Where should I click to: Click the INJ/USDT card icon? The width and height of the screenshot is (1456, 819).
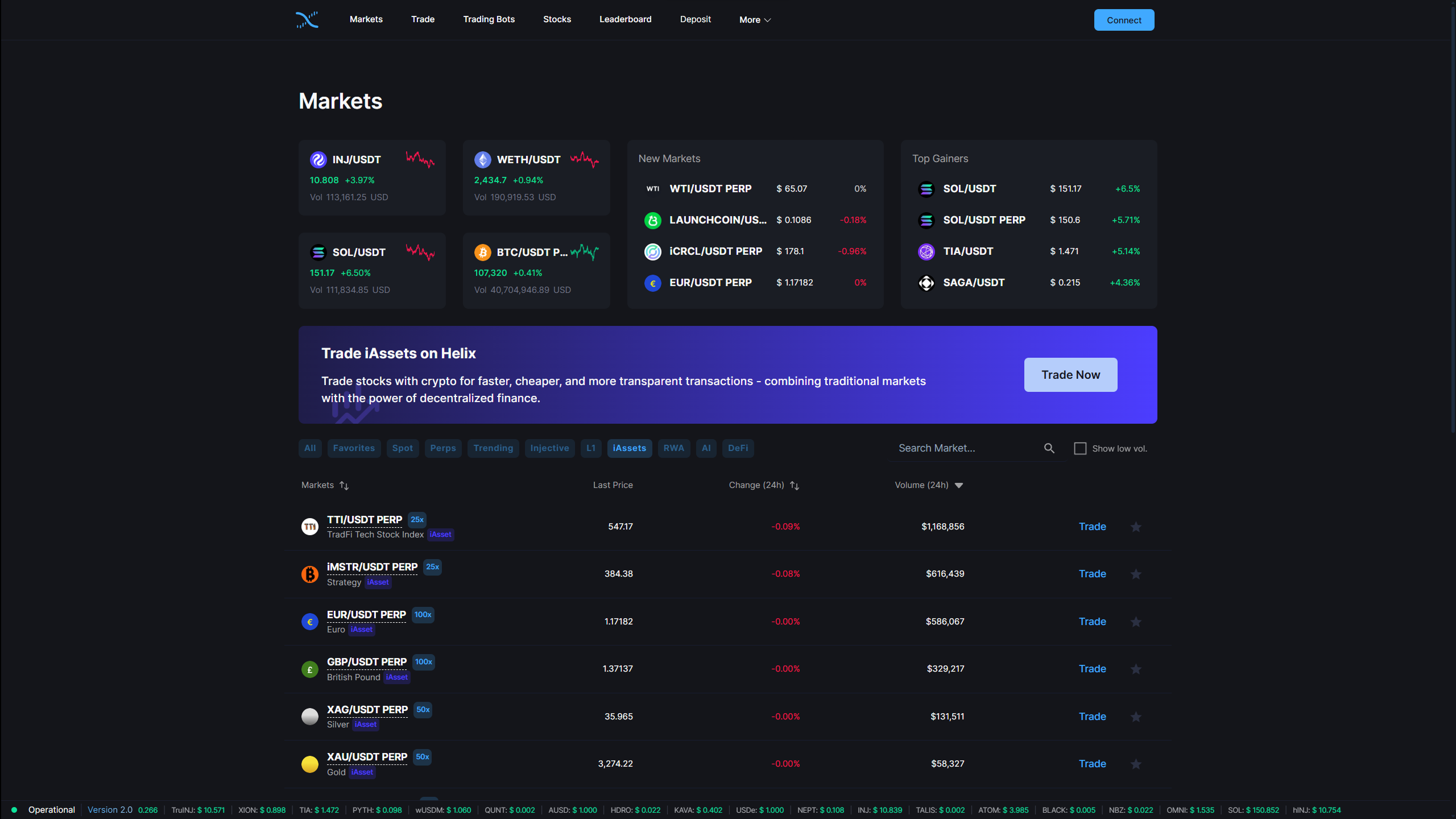coord(318,160)
